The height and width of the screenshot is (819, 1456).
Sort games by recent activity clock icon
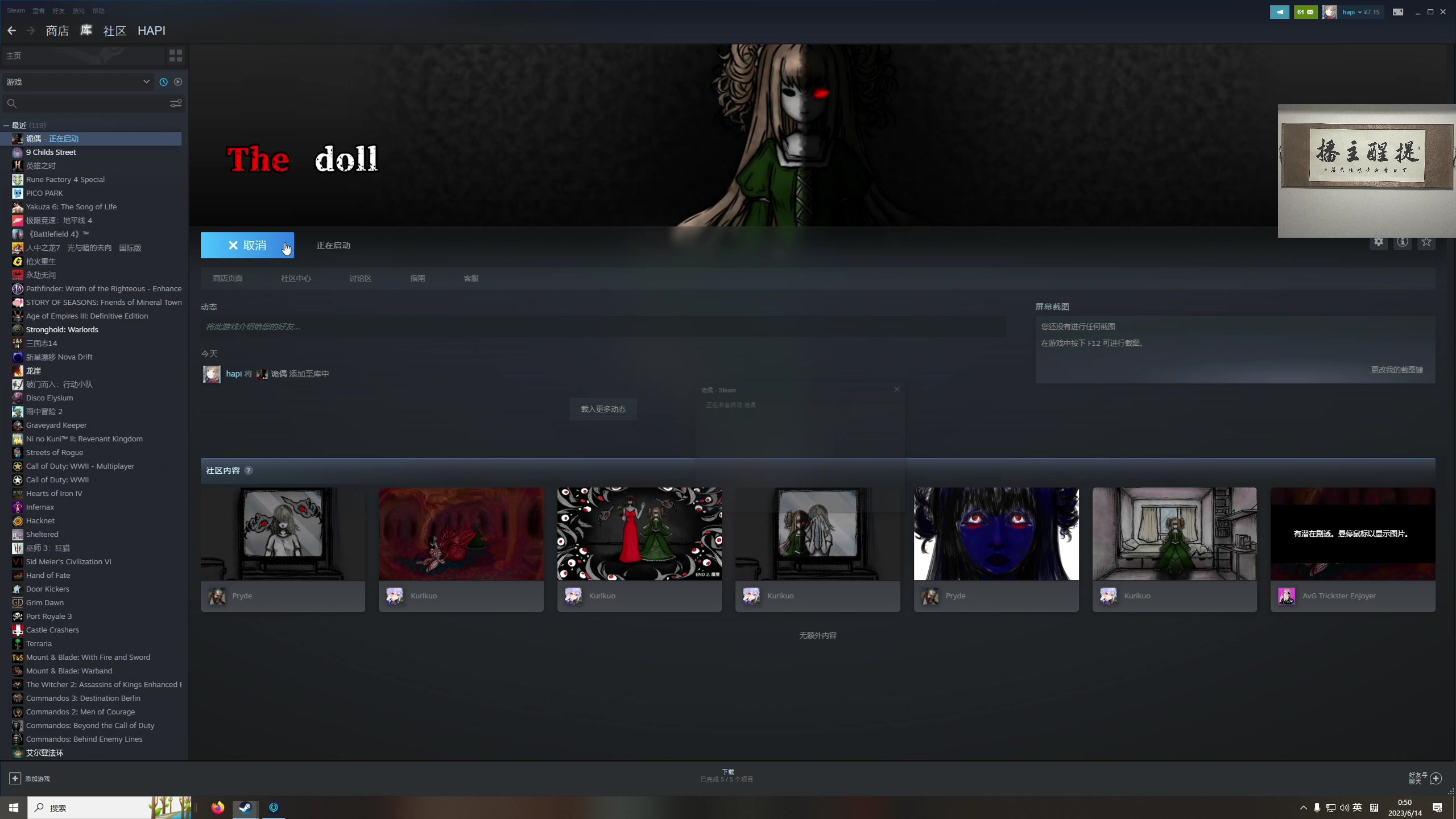(164, 82)
